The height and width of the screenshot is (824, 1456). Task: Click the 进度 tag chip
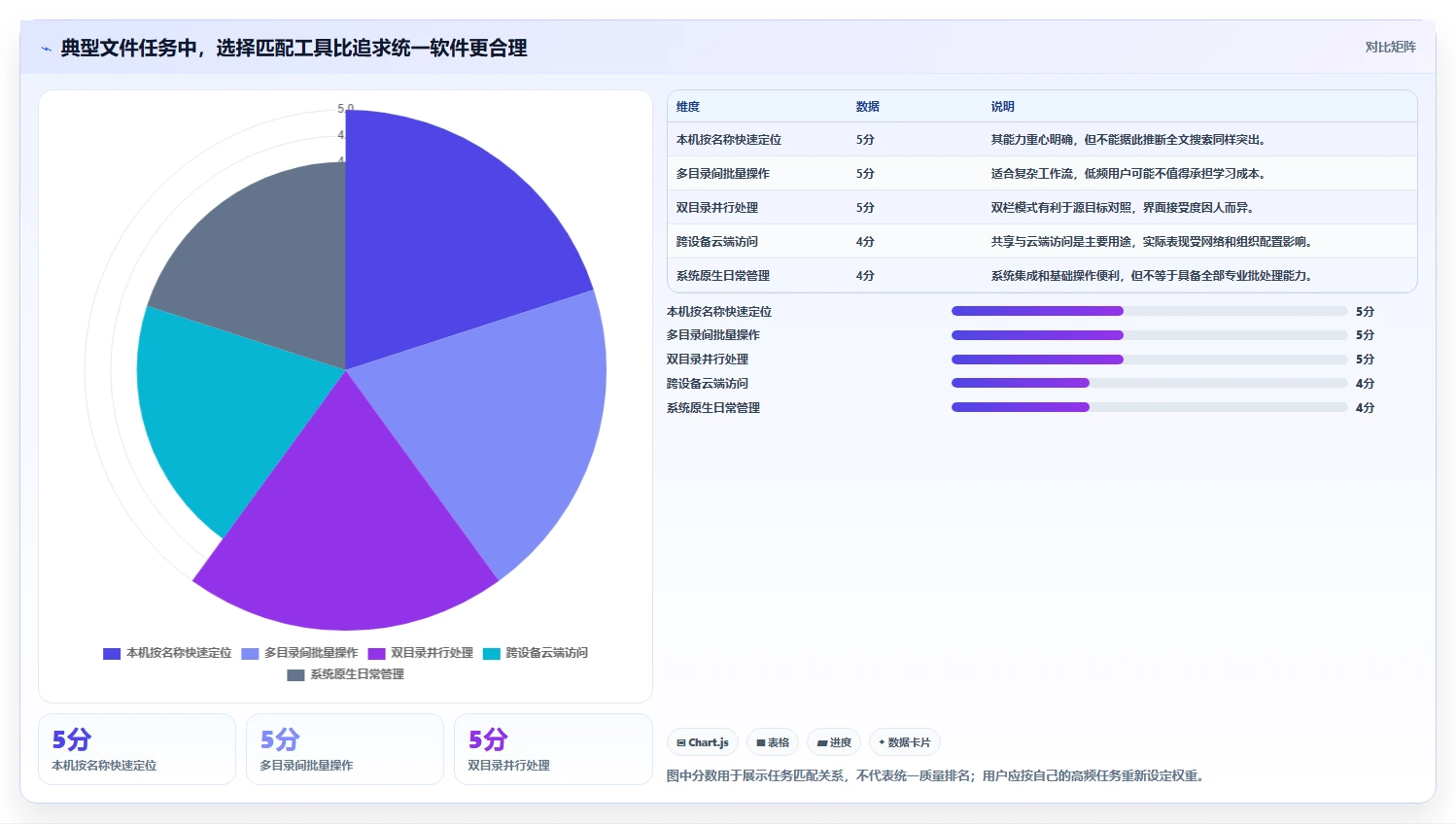[834, 742]
